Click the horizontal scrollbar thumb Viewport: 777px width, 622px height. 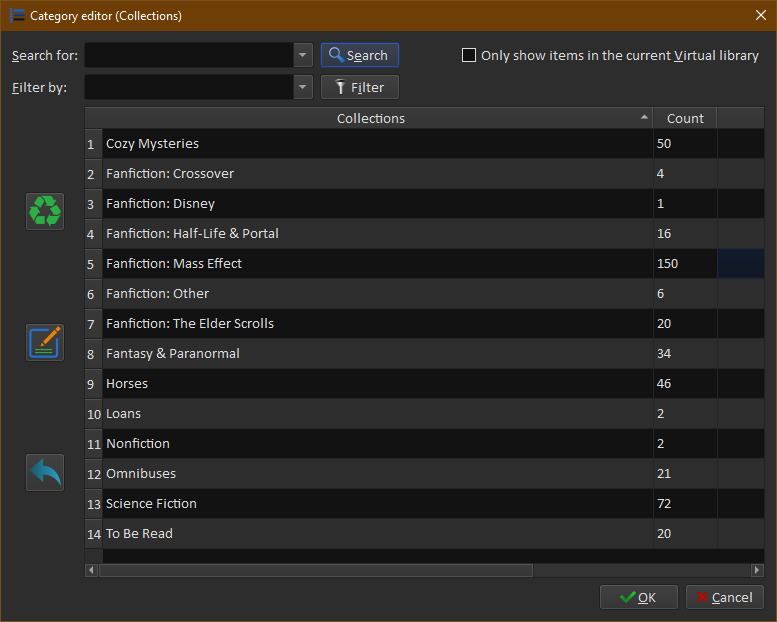coord(316,570)
